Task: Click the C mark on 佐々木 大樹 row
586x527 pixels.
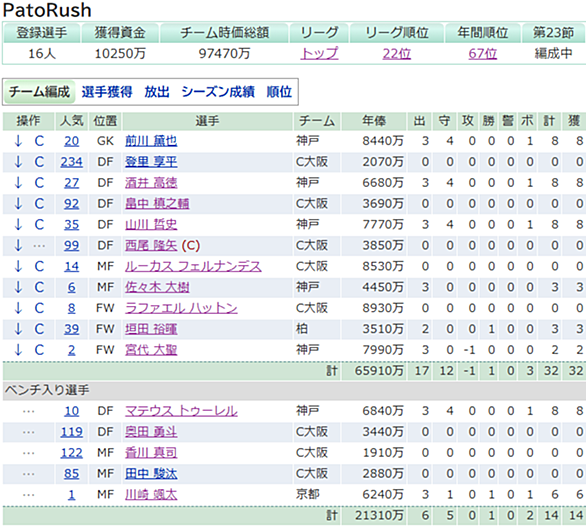Action: [x=39, y=287]
